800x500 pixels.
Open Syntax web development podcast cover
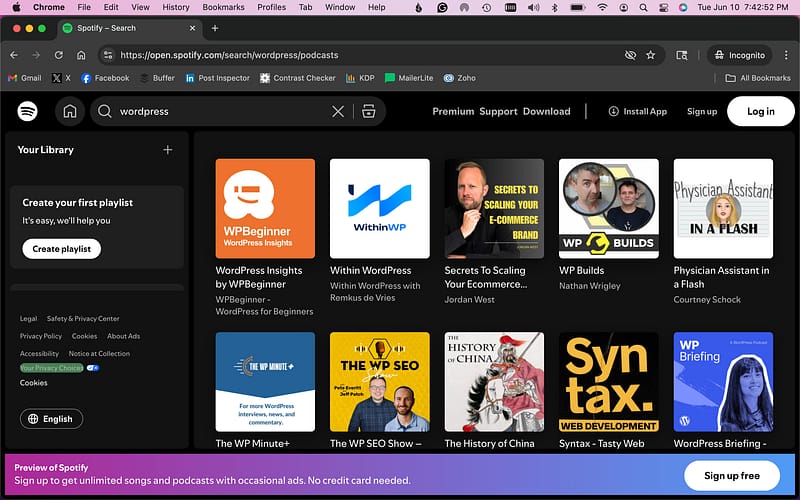(x=609, y=382)
